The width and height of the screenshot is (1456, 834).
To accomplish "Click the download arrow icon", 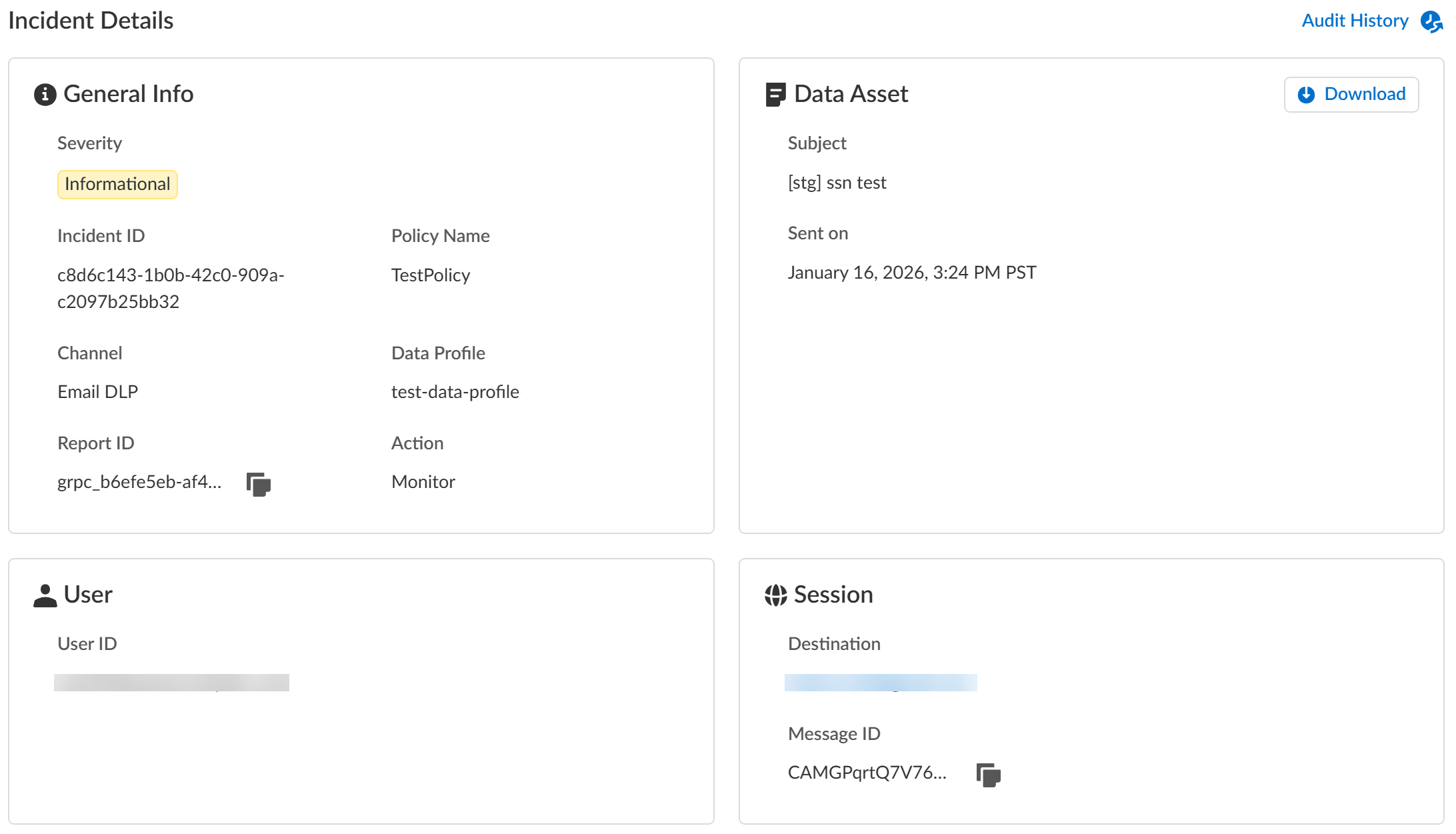I will pos(1306,95).
